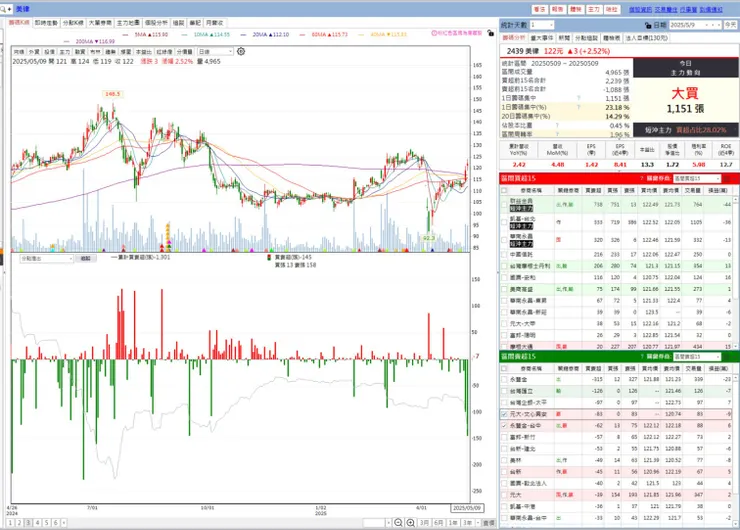Open 關鍵券商 dropdown in green sell header
Screen dimensions: 740x530
(x=697, y=356)
